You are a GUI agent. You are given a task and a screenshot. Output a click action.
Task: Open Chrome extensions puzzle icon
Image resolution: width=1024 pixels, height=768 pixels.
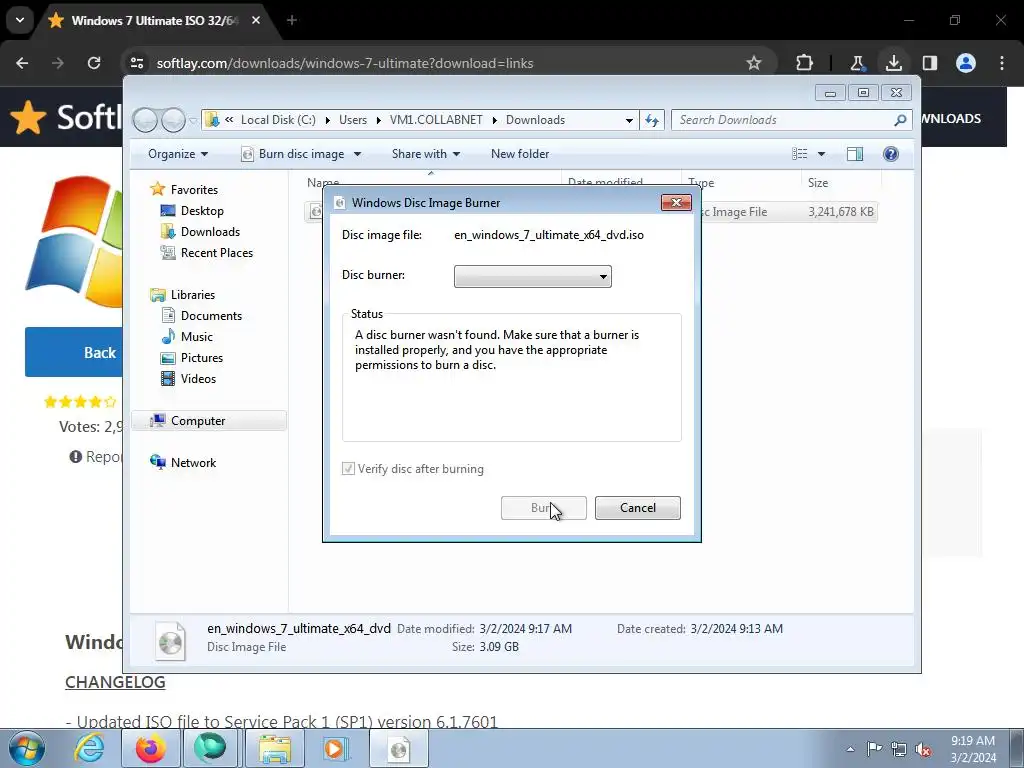805,63
